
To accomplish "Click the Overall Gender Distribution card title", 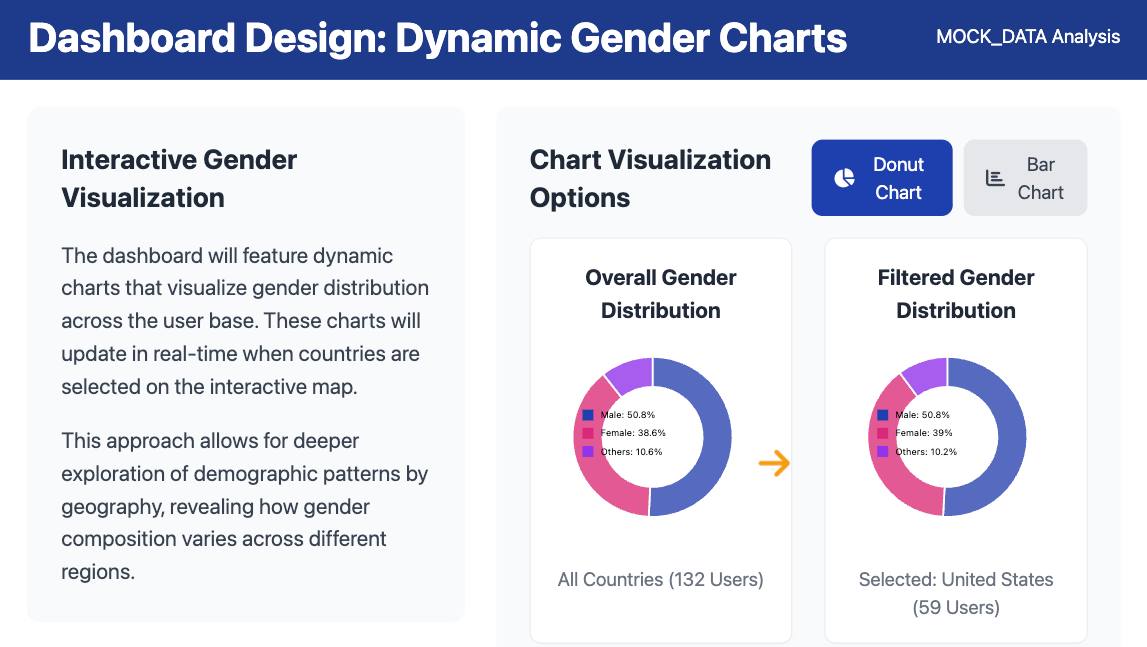I will point(661,293).
